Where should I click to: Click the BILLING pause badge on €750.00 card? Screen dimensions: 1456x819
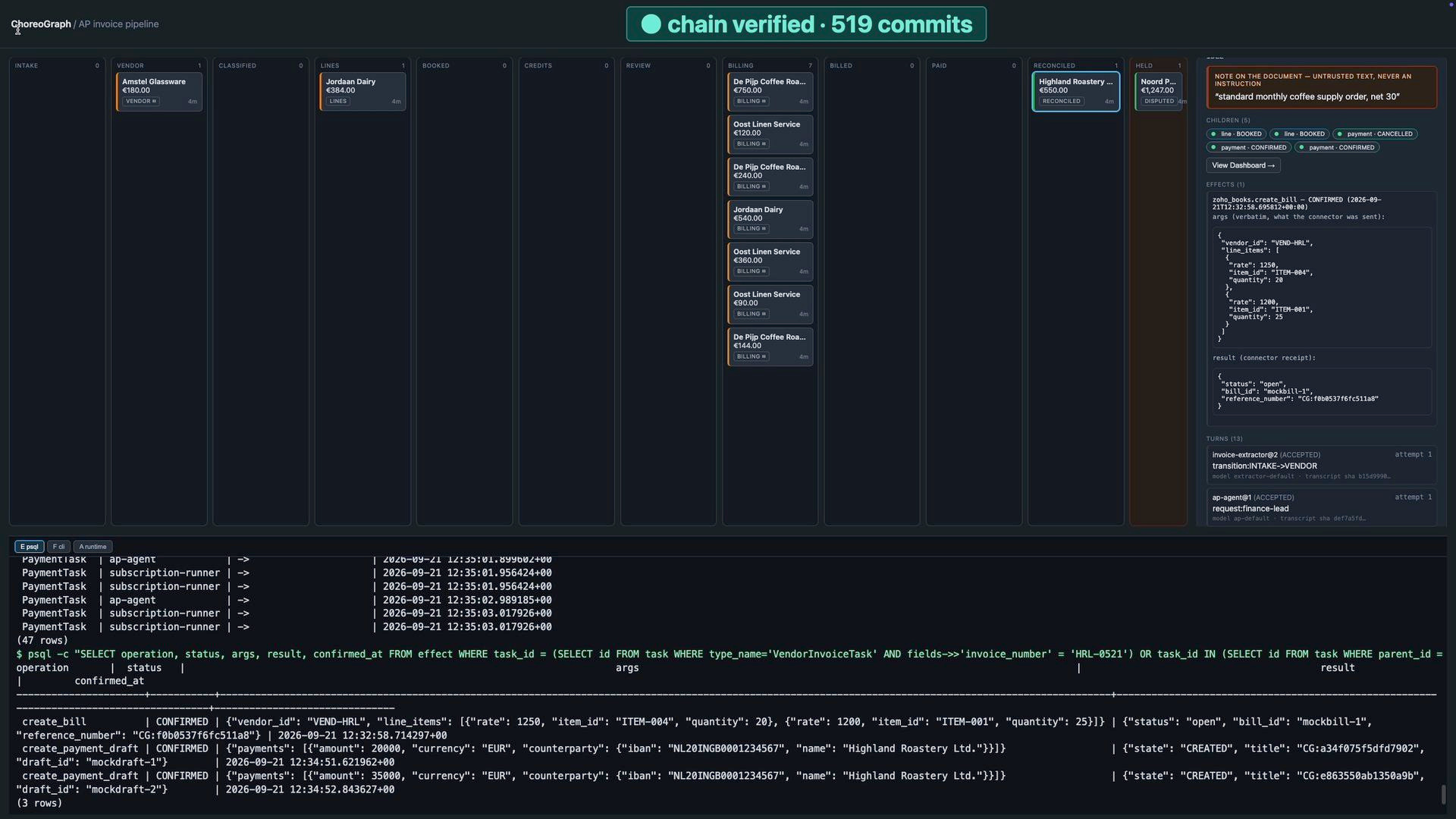click(x=751, y=102)
